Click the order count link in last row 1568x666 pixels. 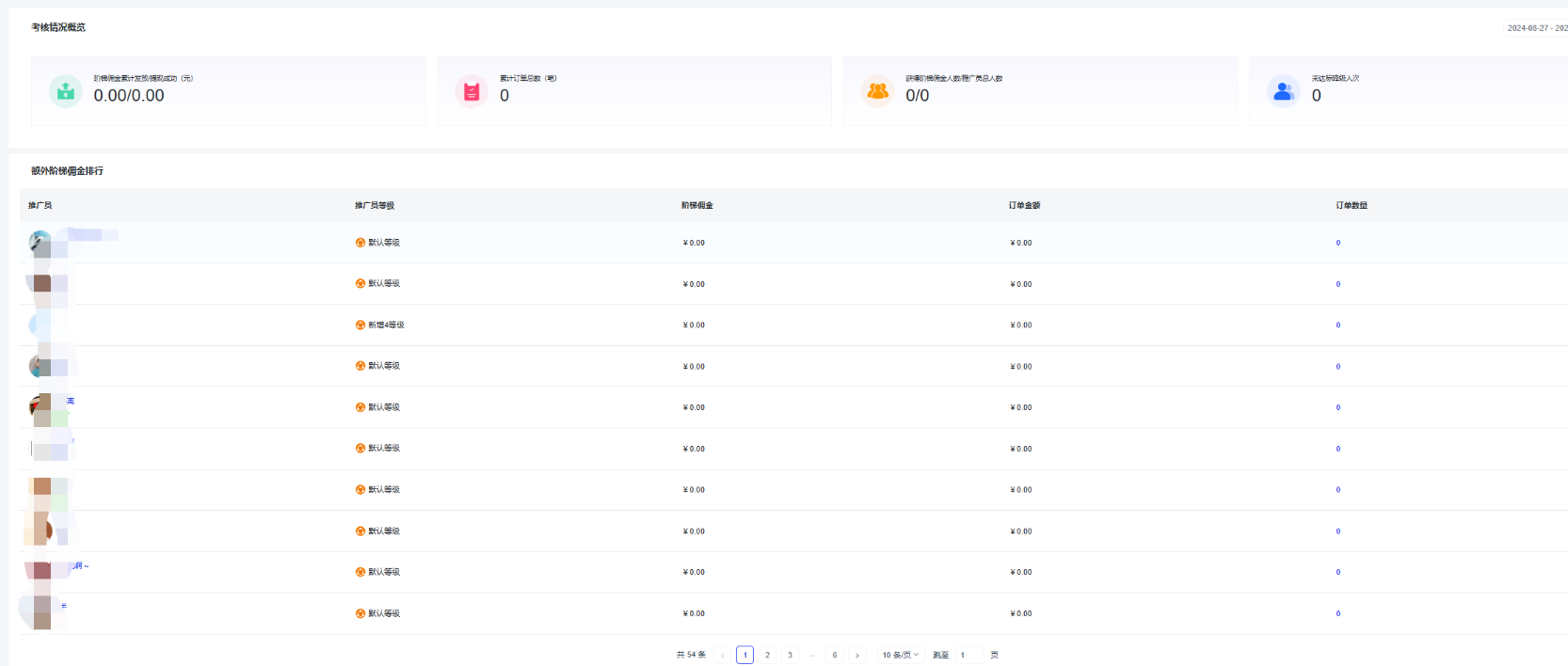[x=1337, y=614]
